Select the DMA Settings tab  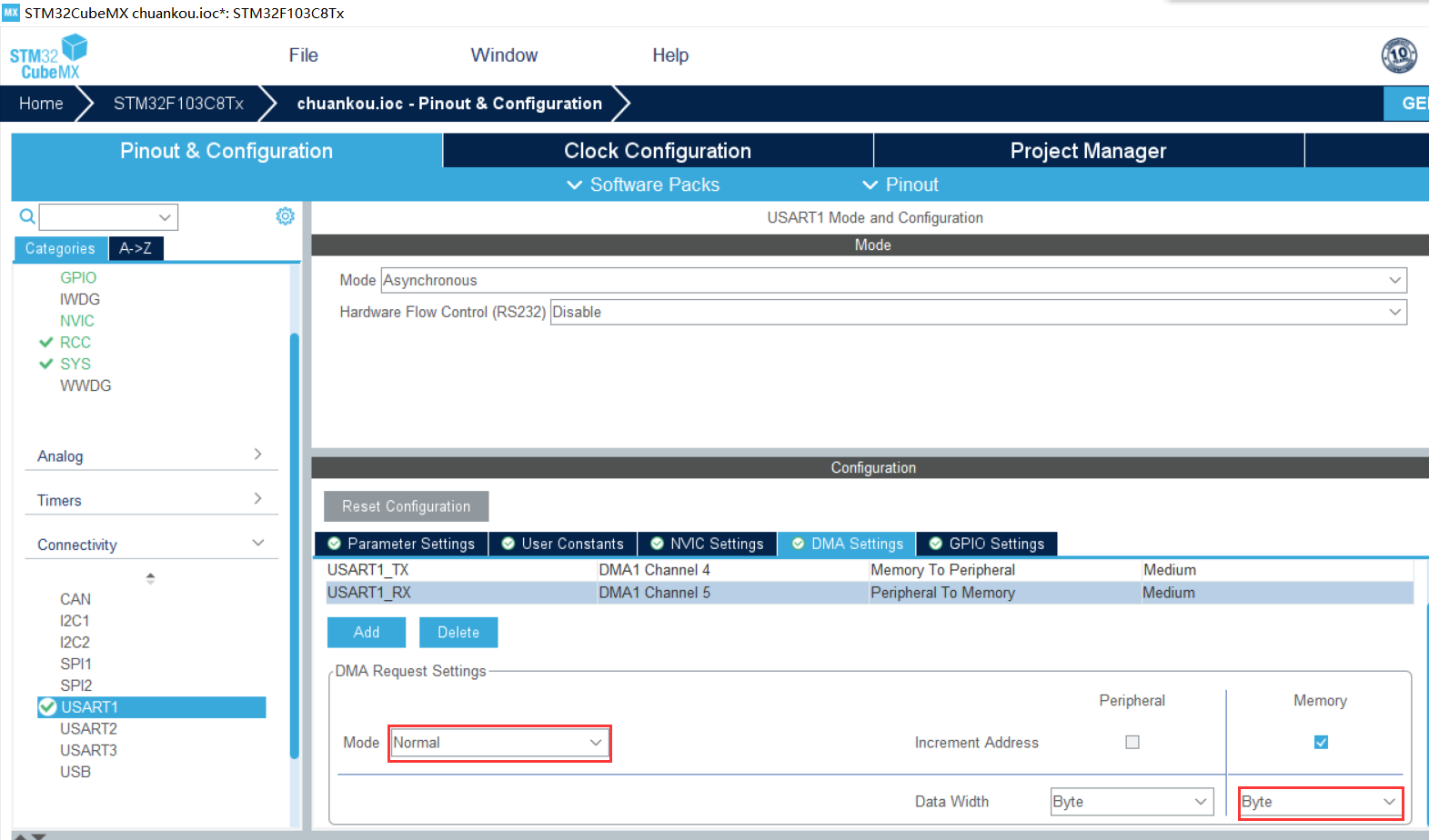[x=848, y=544]
